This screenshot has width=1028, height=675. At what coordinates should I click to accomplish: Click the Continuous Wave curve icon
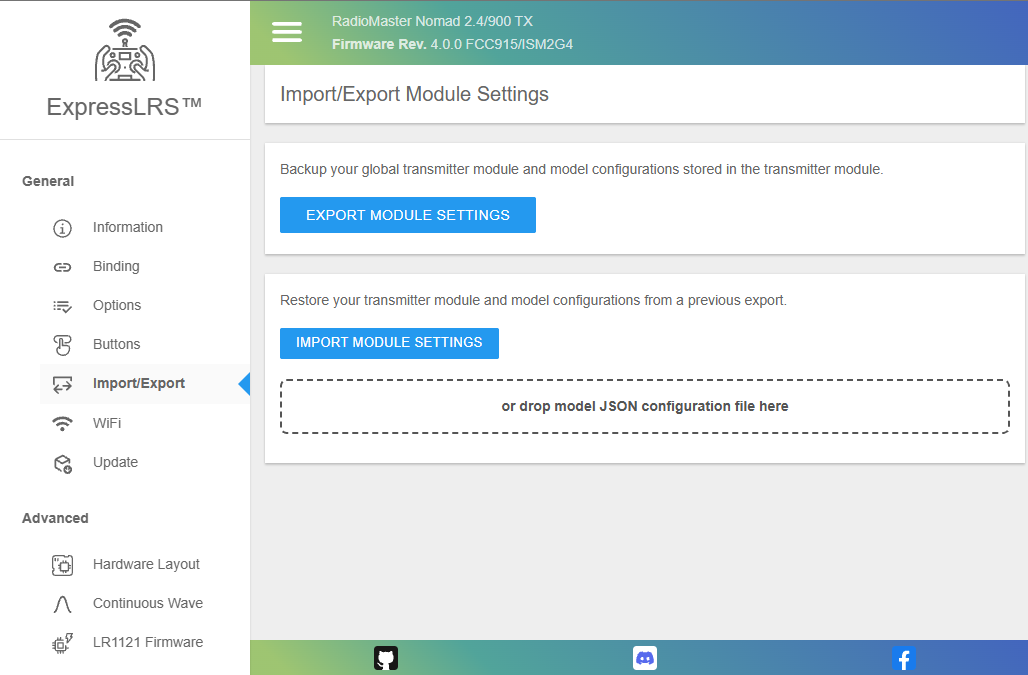pyautogui.click(x=62, y=604)
